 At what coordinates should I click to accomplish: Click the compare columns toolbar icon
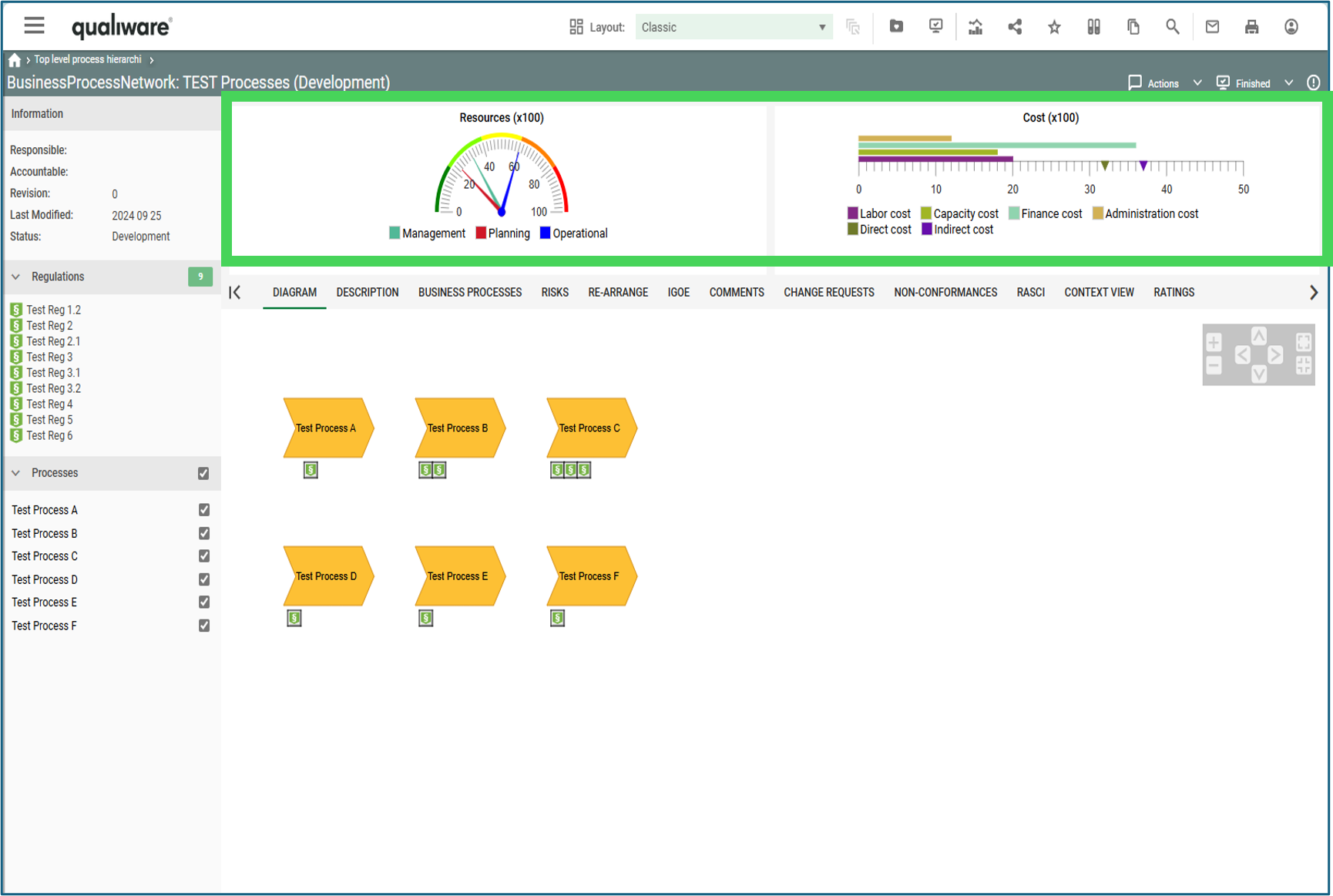(x=1093, y=27)
